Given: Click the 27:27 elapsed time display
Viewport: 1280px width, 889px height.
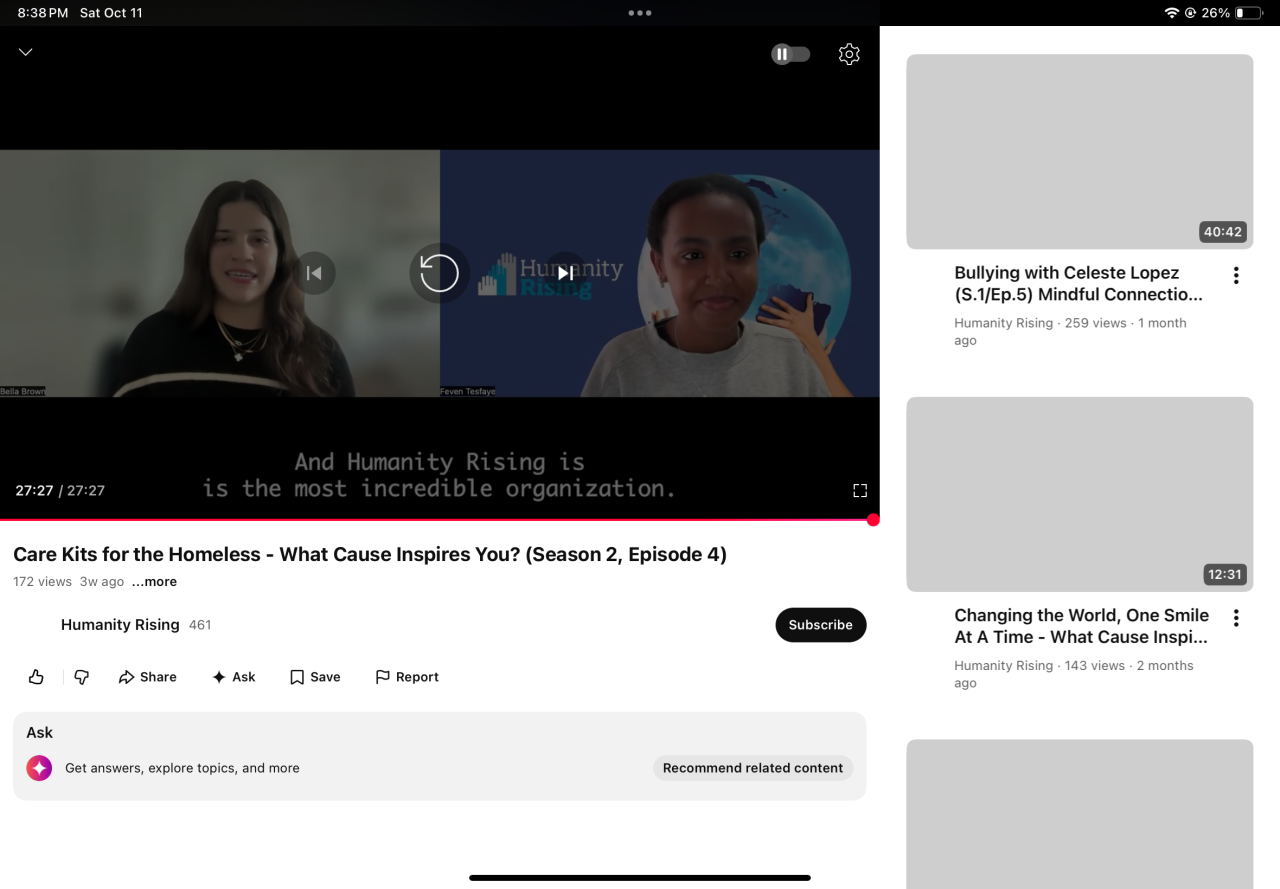Looking at the screenshot, I should tap(34, 490).
